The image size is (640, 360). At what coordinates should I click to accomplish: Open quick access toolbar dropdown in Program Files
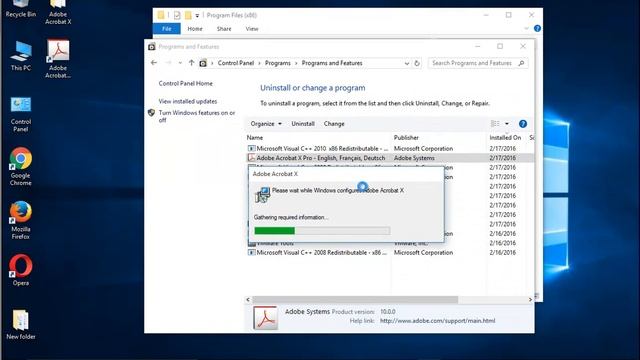[197, 16]
